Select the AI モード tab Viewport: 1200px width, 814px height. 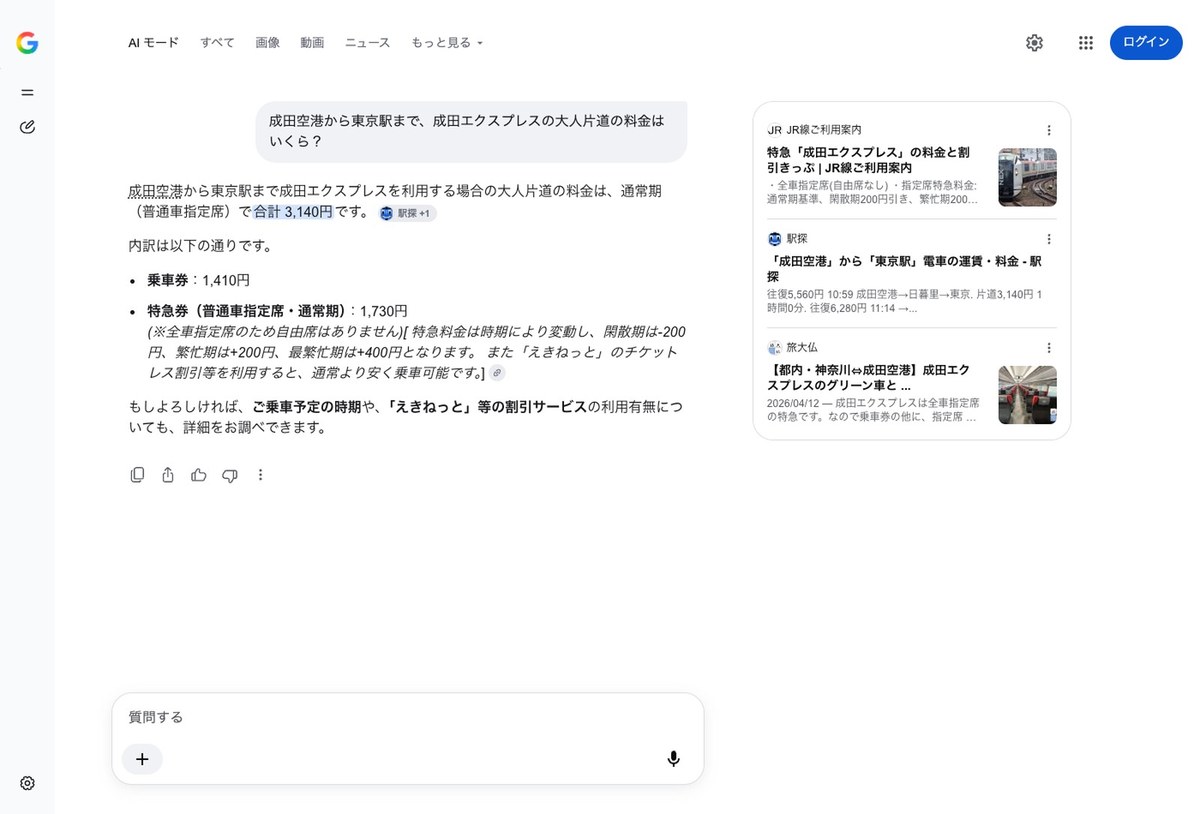(153, 43)
